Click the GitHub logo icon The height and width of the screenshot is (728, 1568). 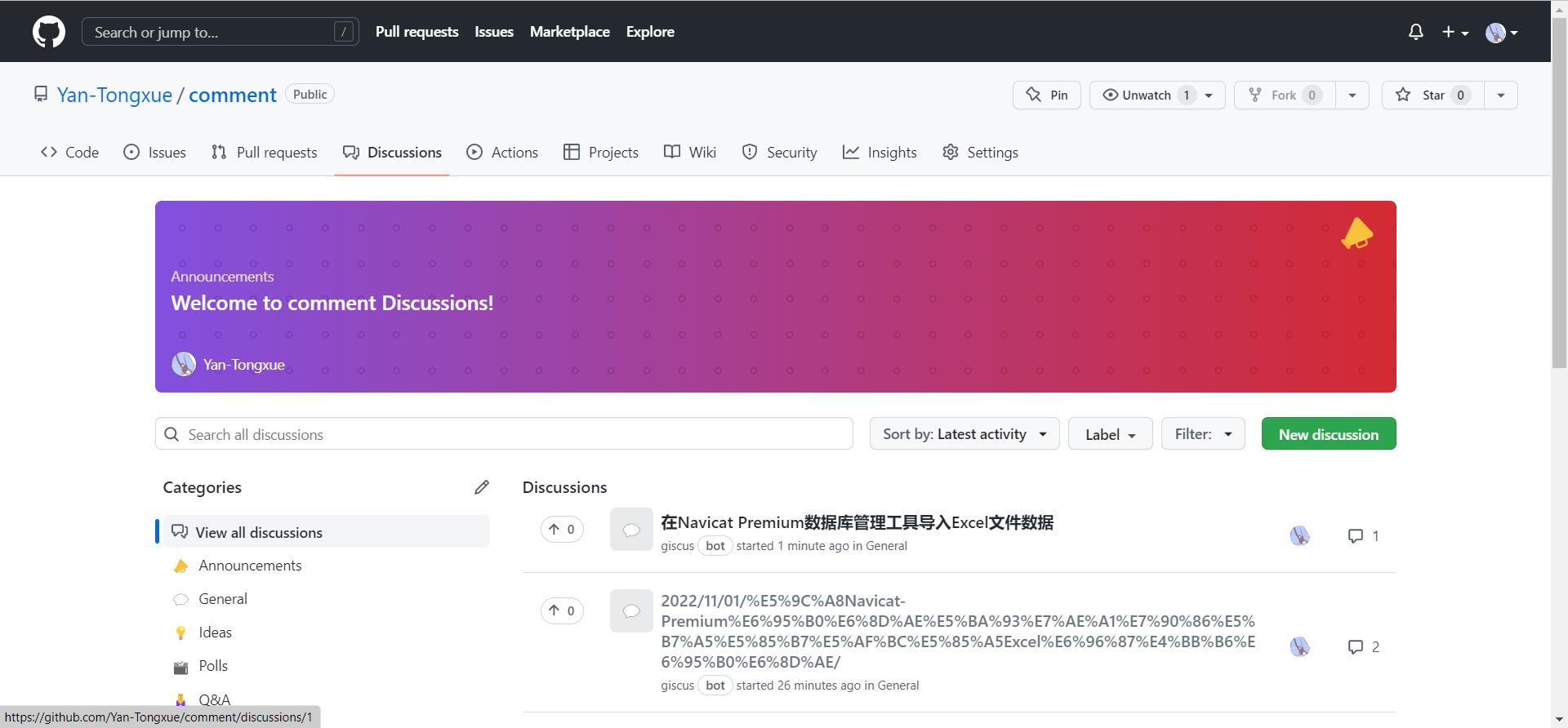click(49, 33)
